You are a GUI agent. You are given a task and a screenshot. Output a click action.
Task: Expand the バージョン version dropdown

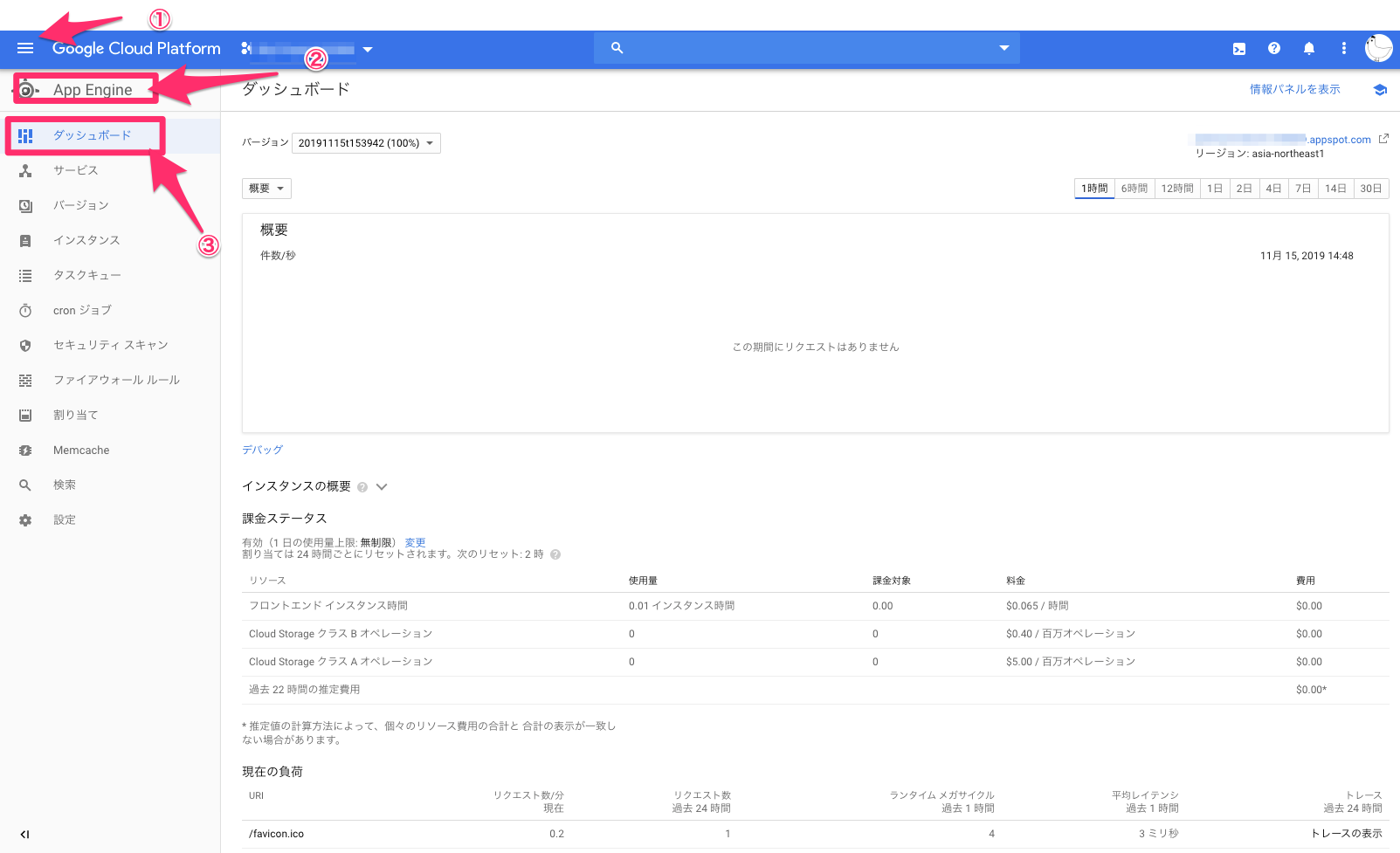click(x=365, y=142)
